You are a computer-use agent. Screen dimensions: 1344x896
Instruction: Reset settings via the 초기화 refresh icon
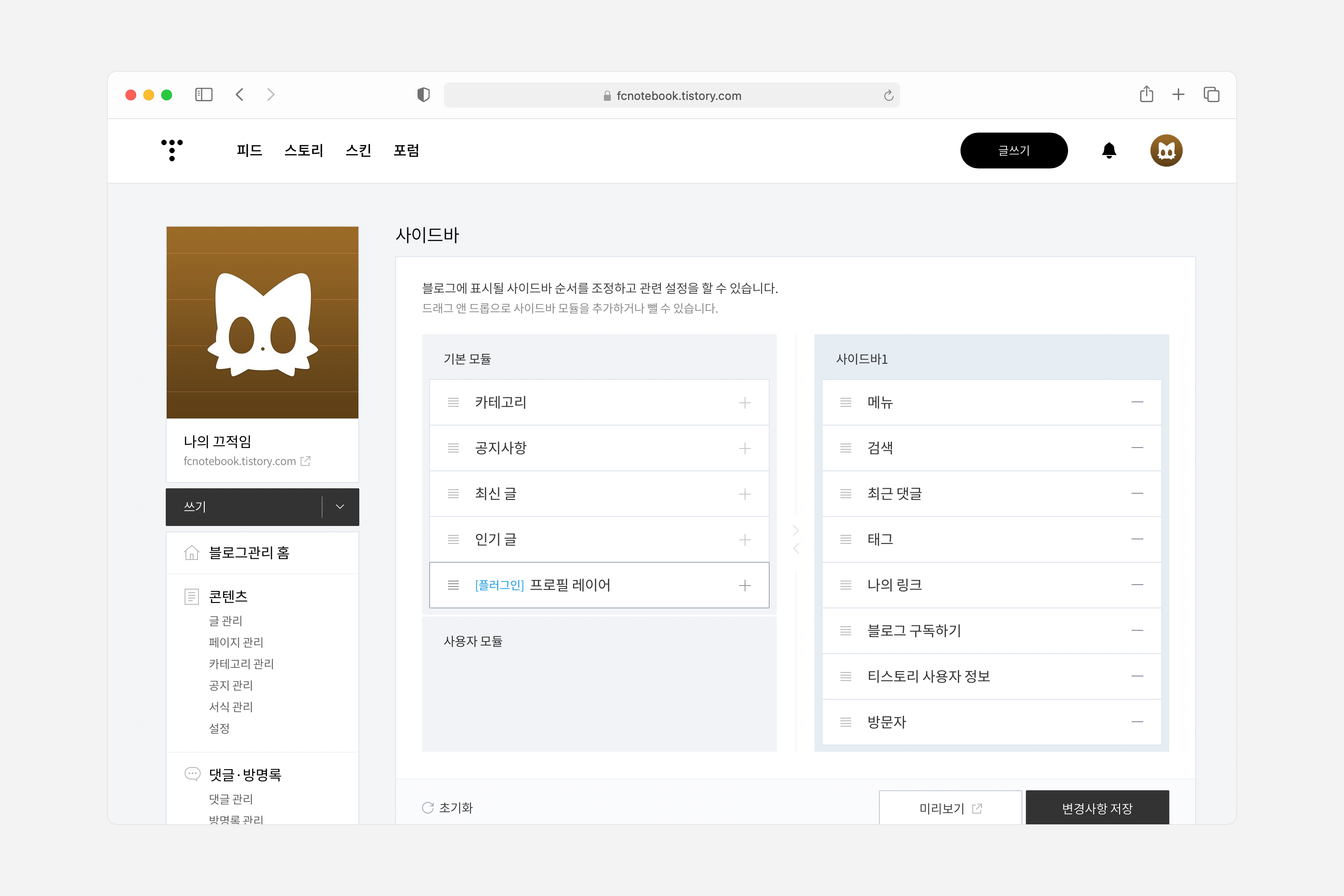click(427, 807)
